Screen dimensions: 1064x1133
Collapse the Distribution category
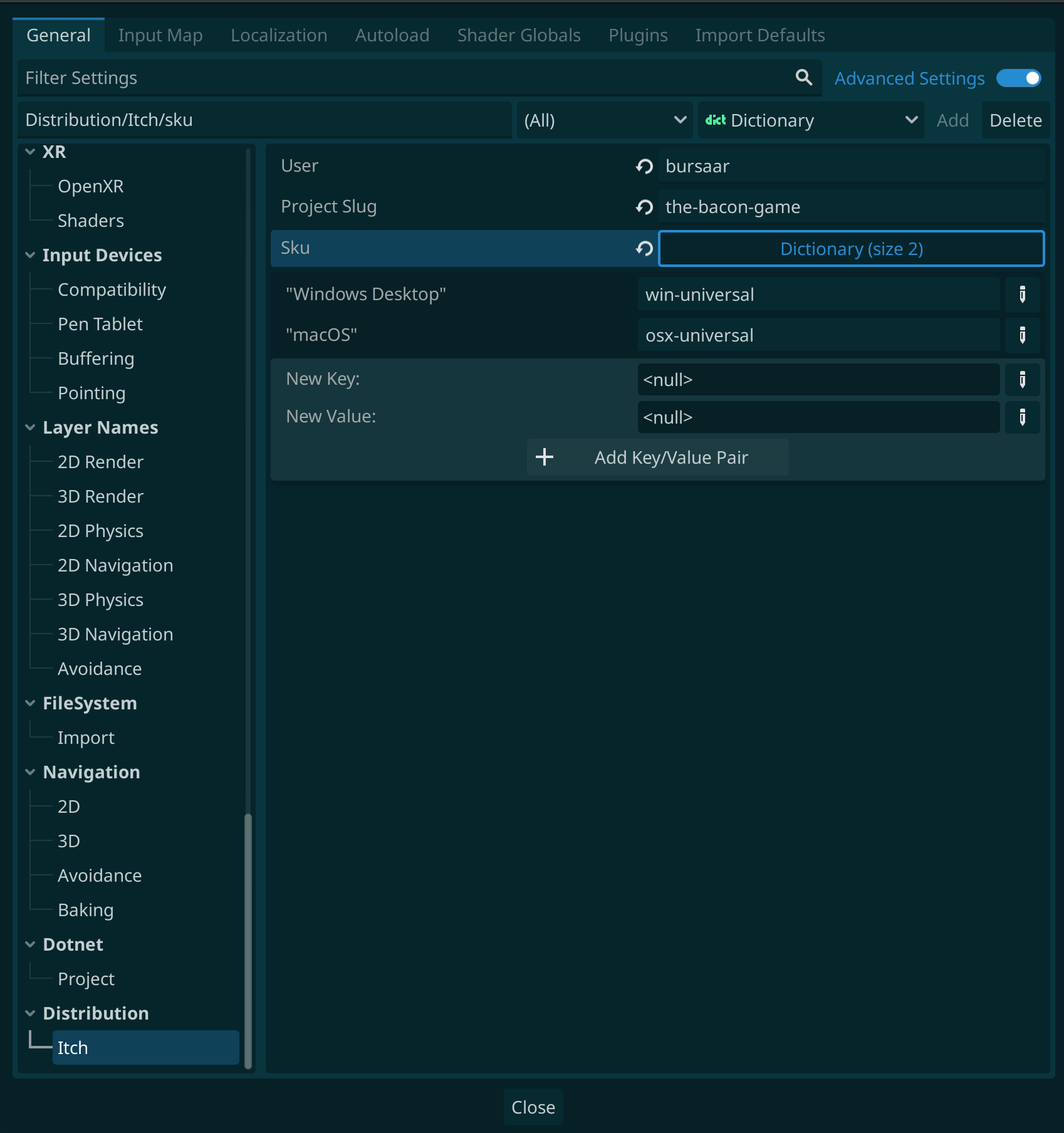30,1013
